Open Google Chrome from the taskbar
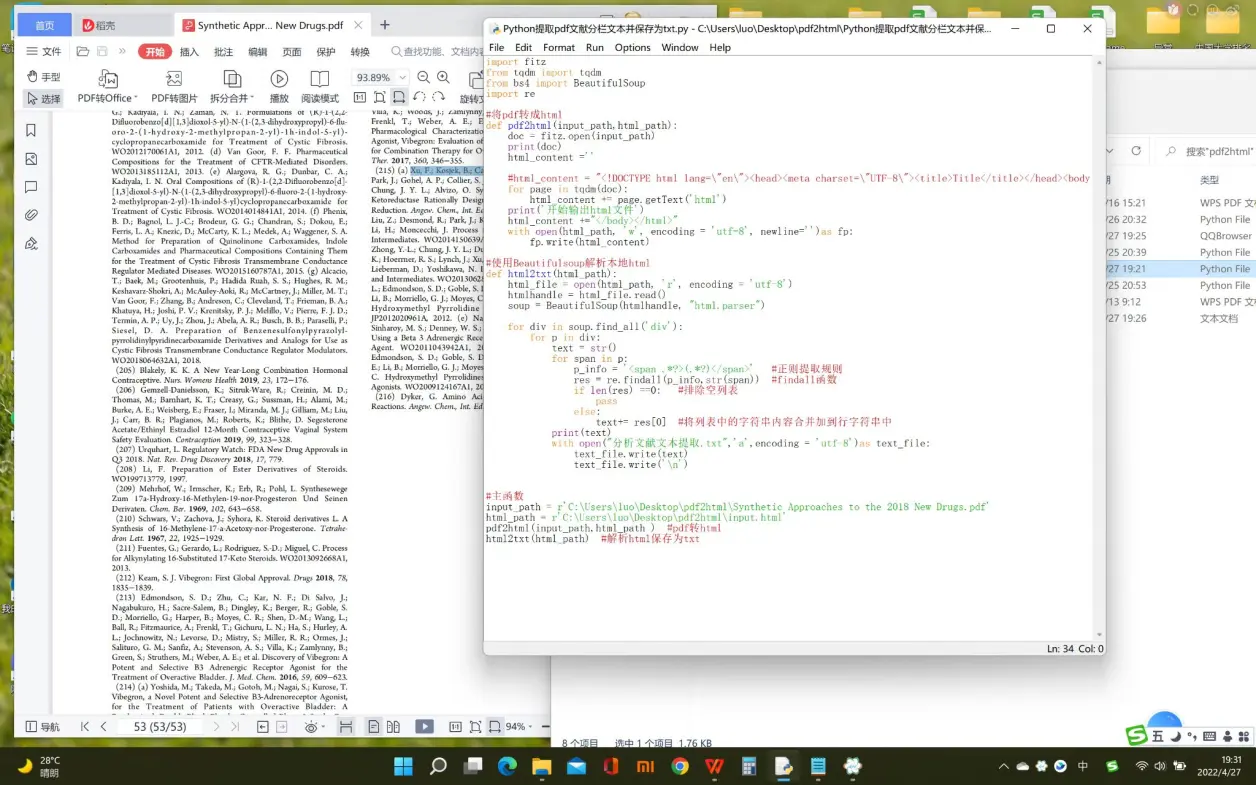This screenshot has width=1256, height=785. point(680,767)
